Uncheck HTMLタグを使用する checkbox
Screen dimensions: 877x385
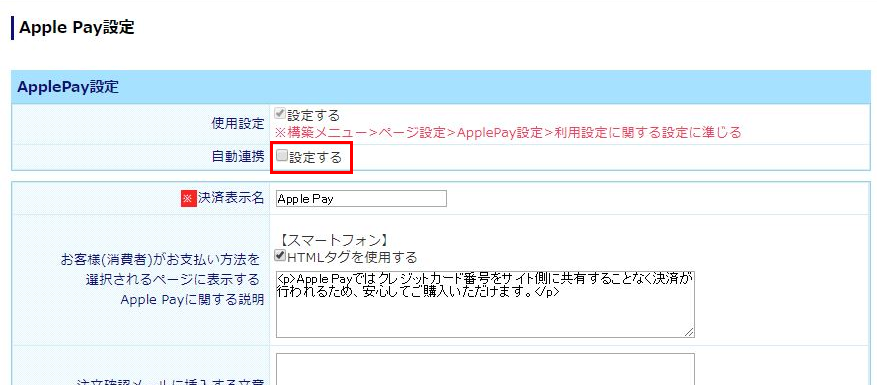tap(280, 256)
